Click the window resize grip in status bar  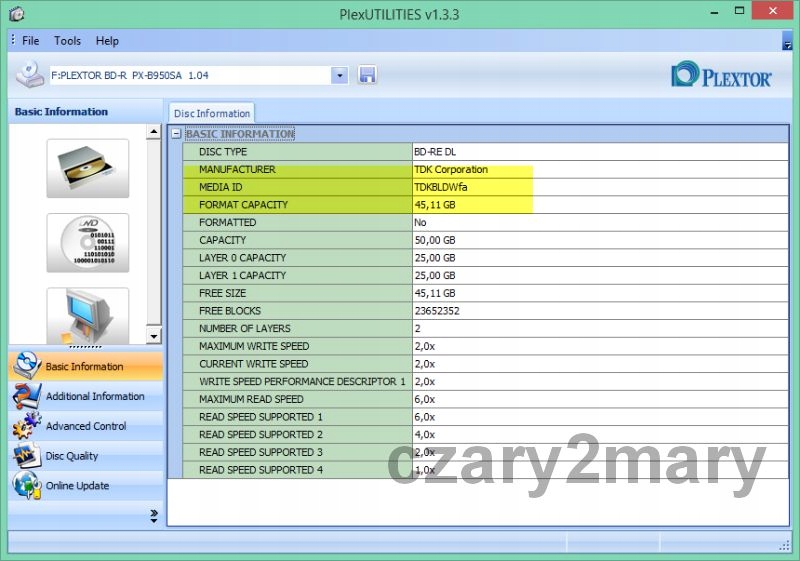tap(784, 546)
